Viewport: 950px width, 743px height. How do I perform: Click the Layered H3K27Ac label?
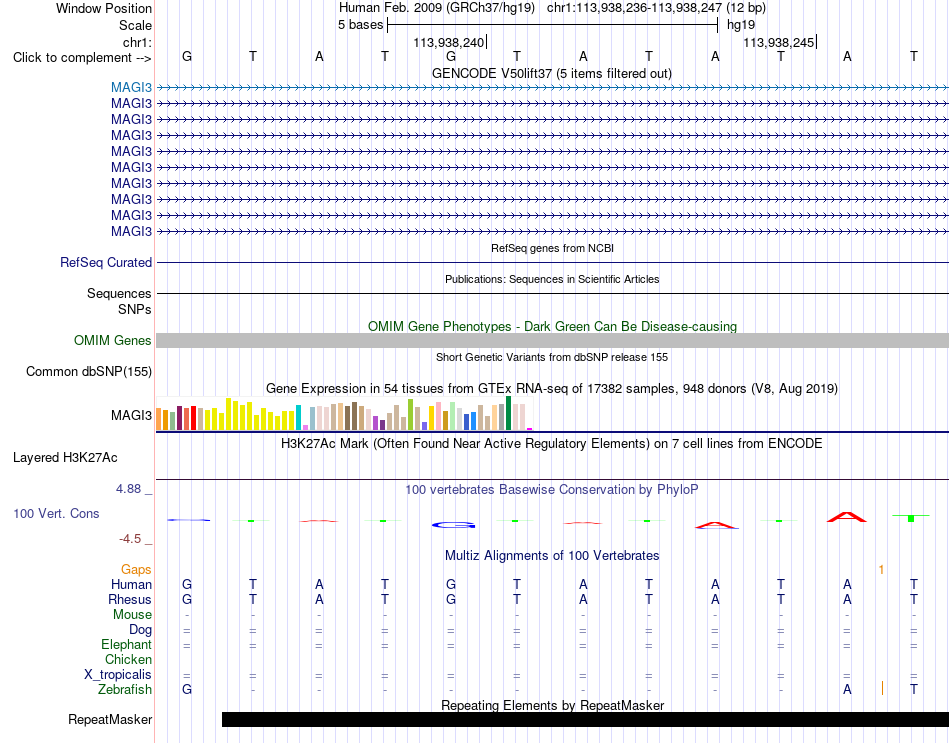click(65, 458)
